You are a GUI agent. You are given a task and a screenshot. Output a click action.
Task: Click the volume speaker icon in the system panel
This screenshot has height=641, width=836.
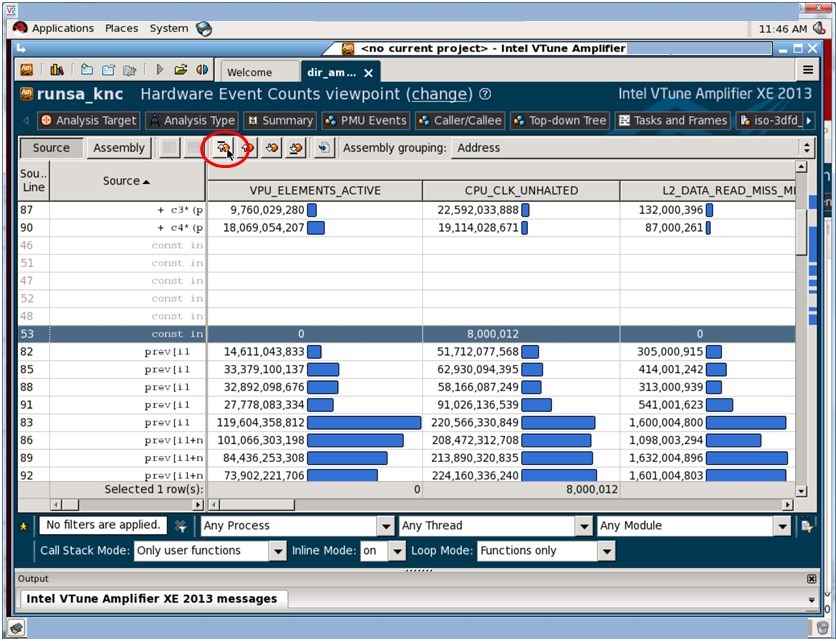click(819, 28)
